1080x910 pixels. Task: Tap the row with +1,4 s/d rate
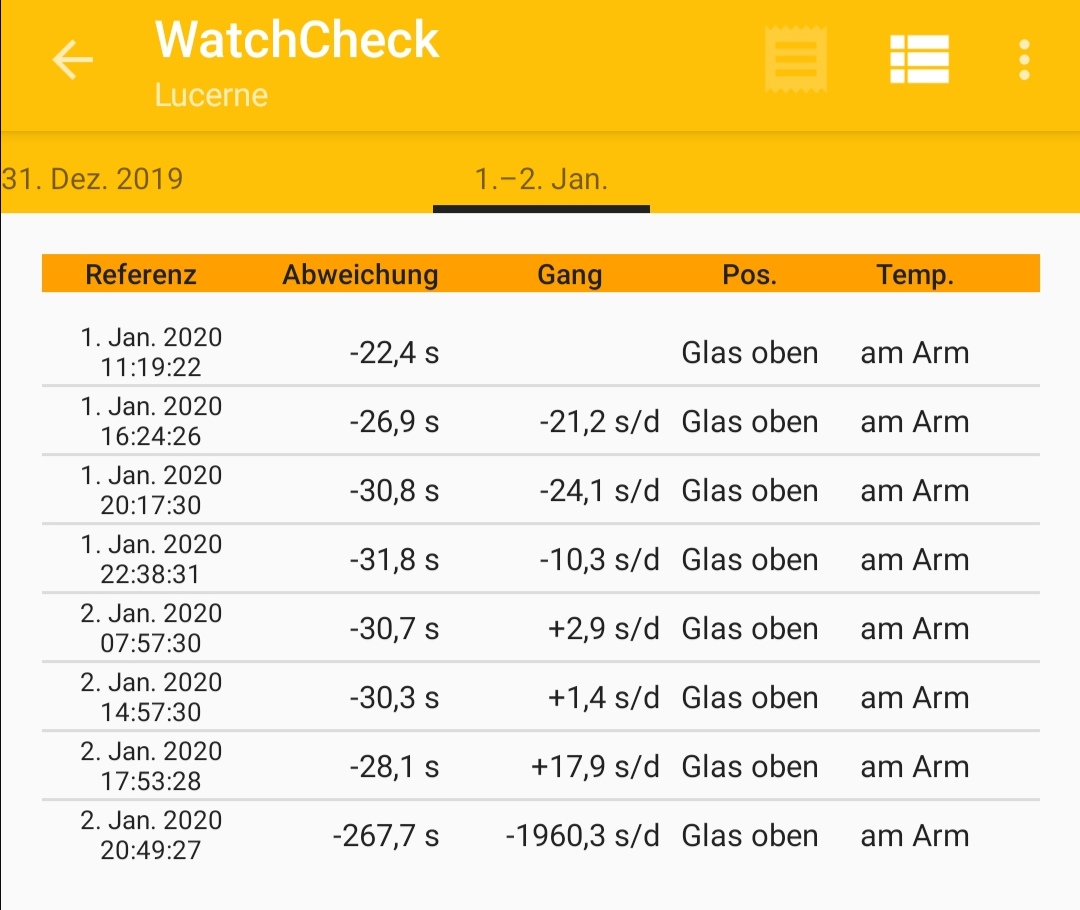tap(540, 697)
